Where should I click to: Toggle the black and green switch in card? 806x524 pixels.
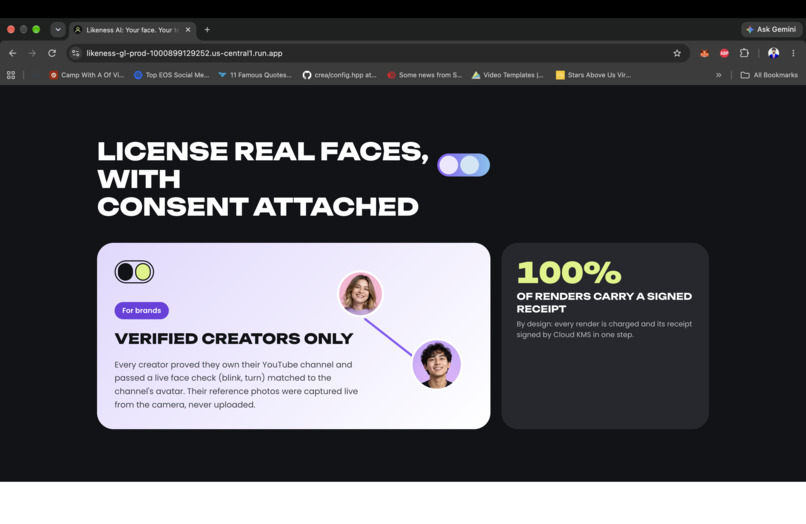pyautogui.click(x=134, y=272)
